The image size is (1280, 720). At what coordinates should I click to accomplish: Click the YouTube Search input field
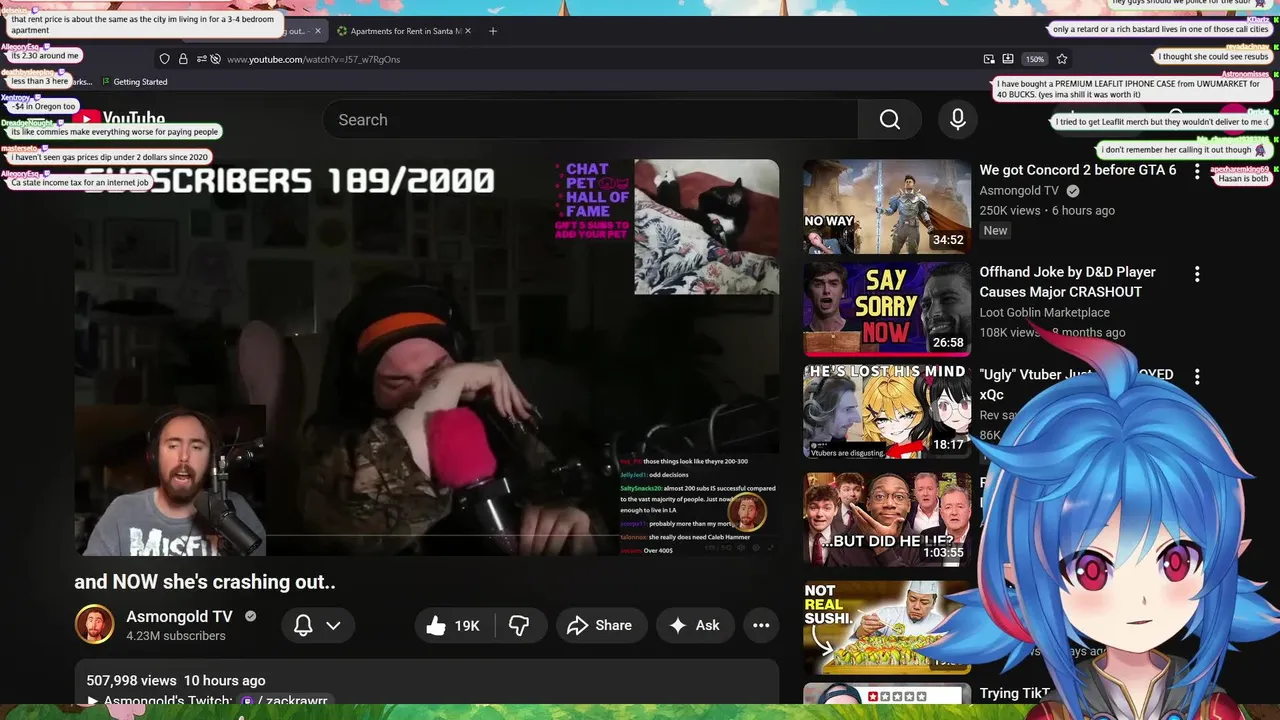click(x=590, y=120)
